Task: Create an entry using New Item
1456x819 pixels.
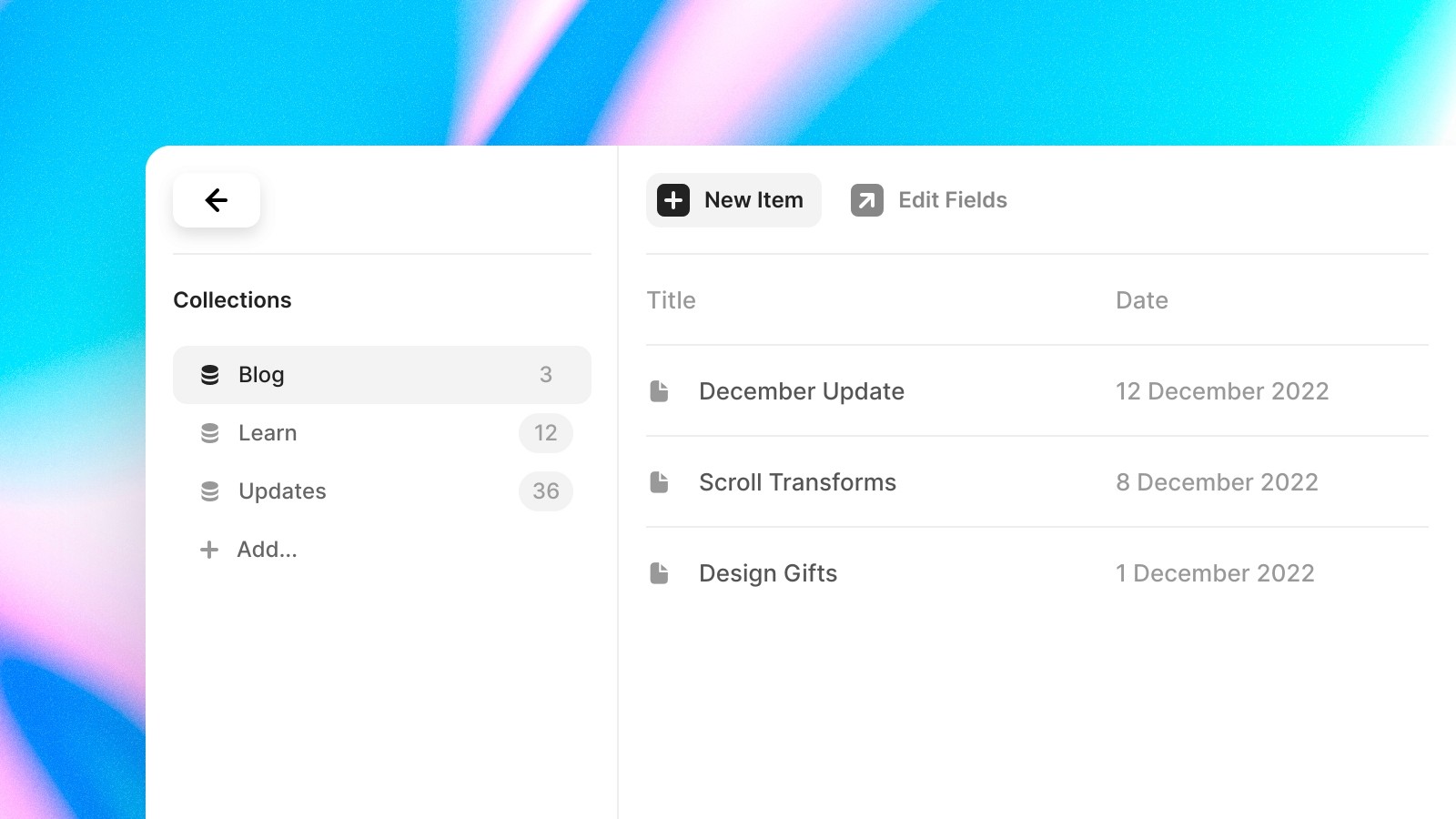Action: pyautogui.click(x=733, y=200)
